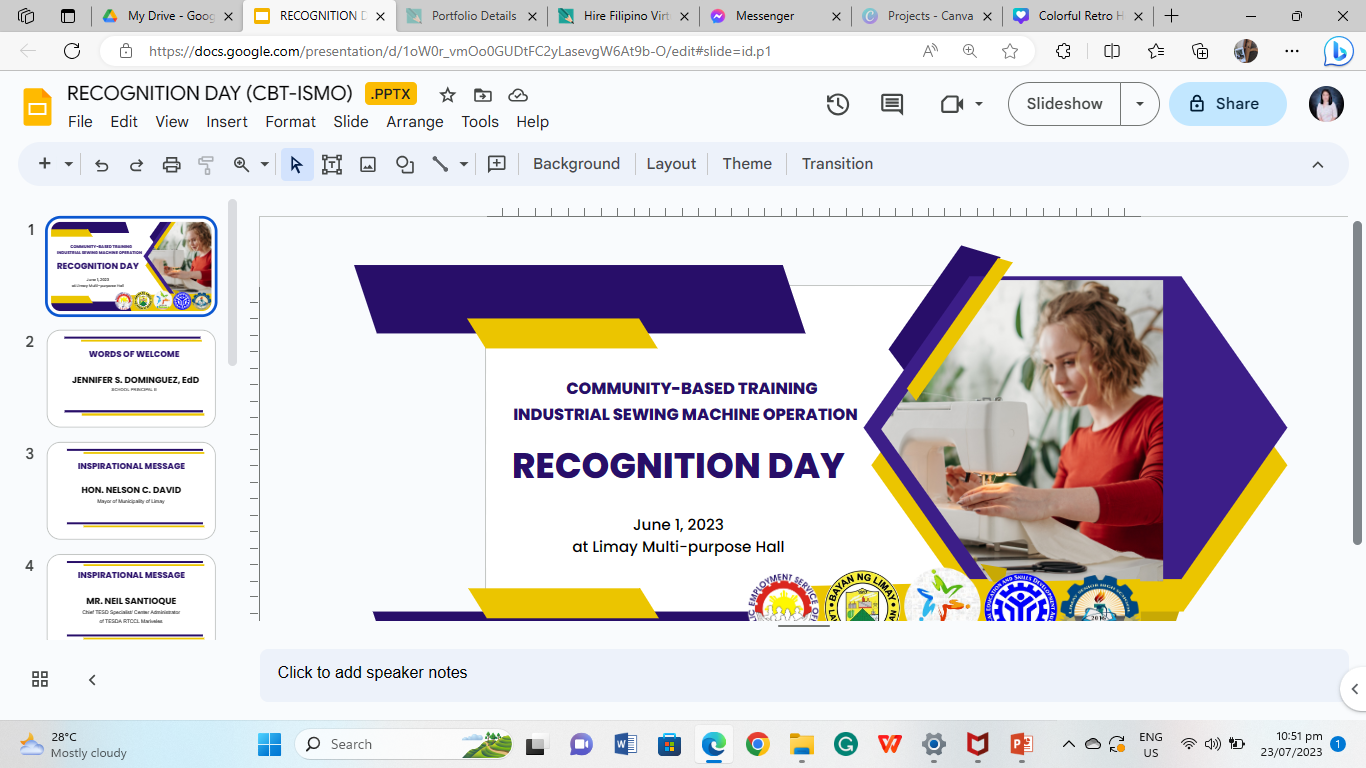This screenshot has height=768, width=1366.
Task: Click the slide canvas vertical scrollbar
Action: click(1358, 383)
